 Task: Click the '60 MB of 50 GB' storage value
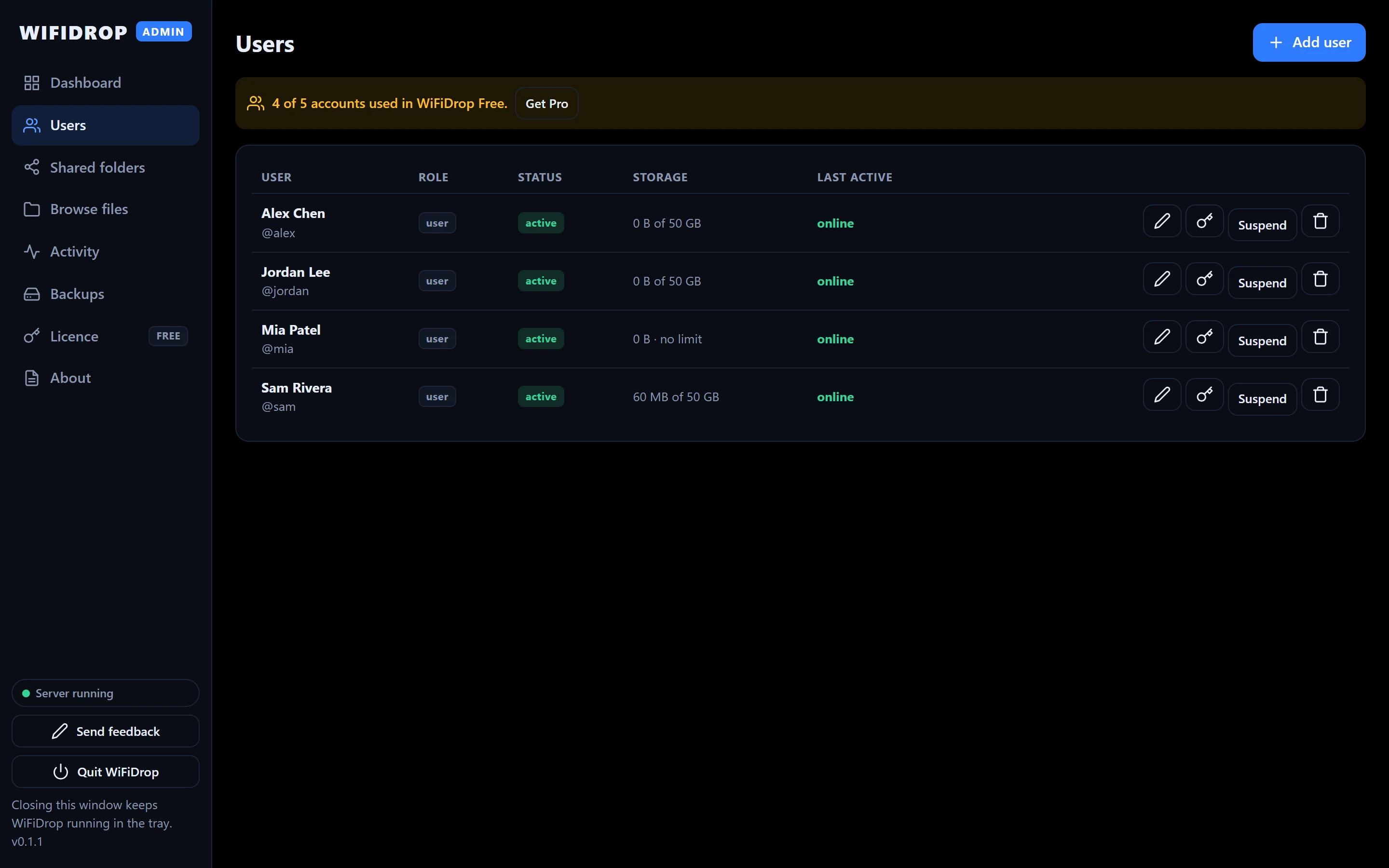point(676,397)
